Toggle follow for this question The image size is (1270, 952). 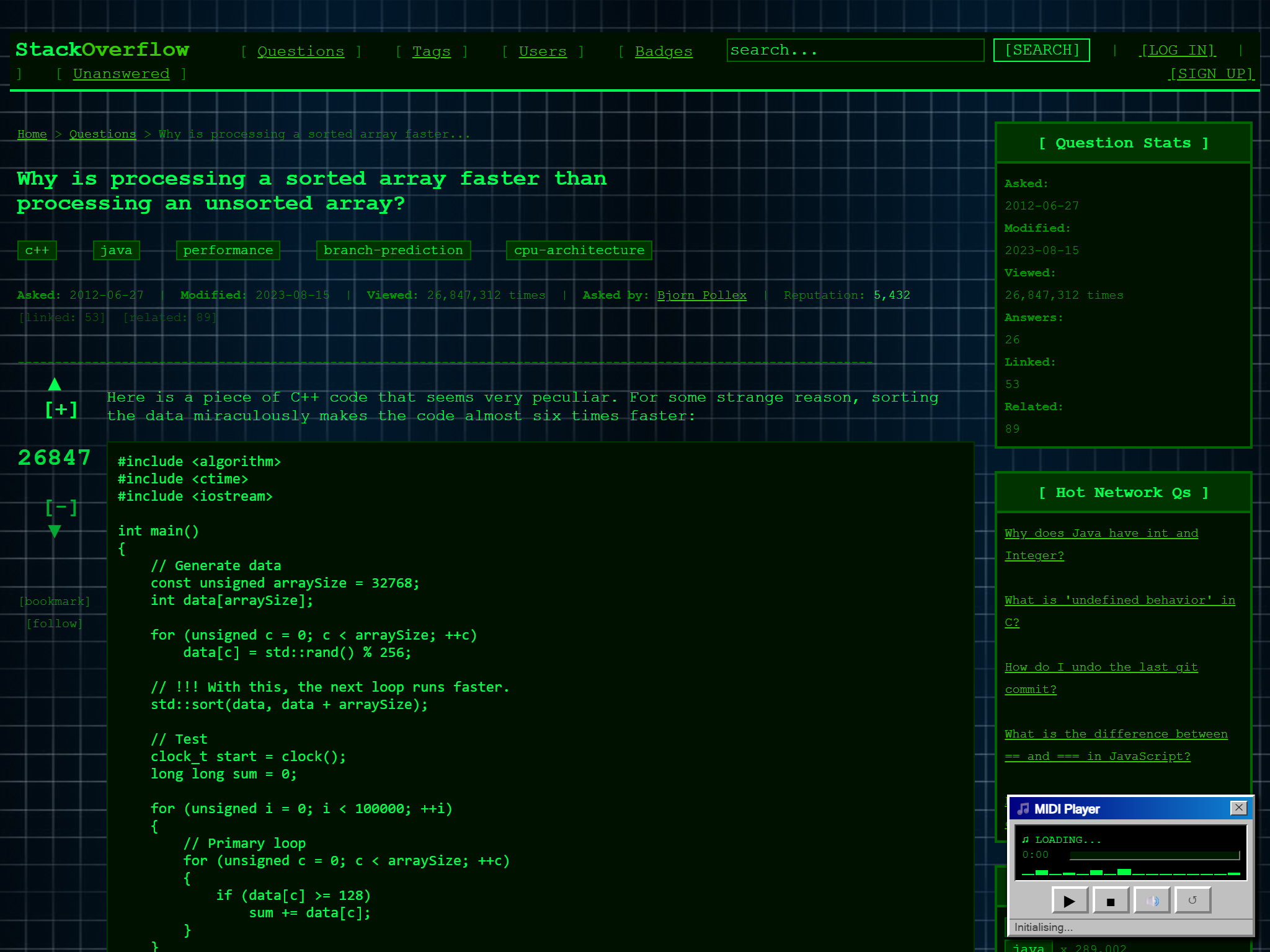[x=55, y=624]
